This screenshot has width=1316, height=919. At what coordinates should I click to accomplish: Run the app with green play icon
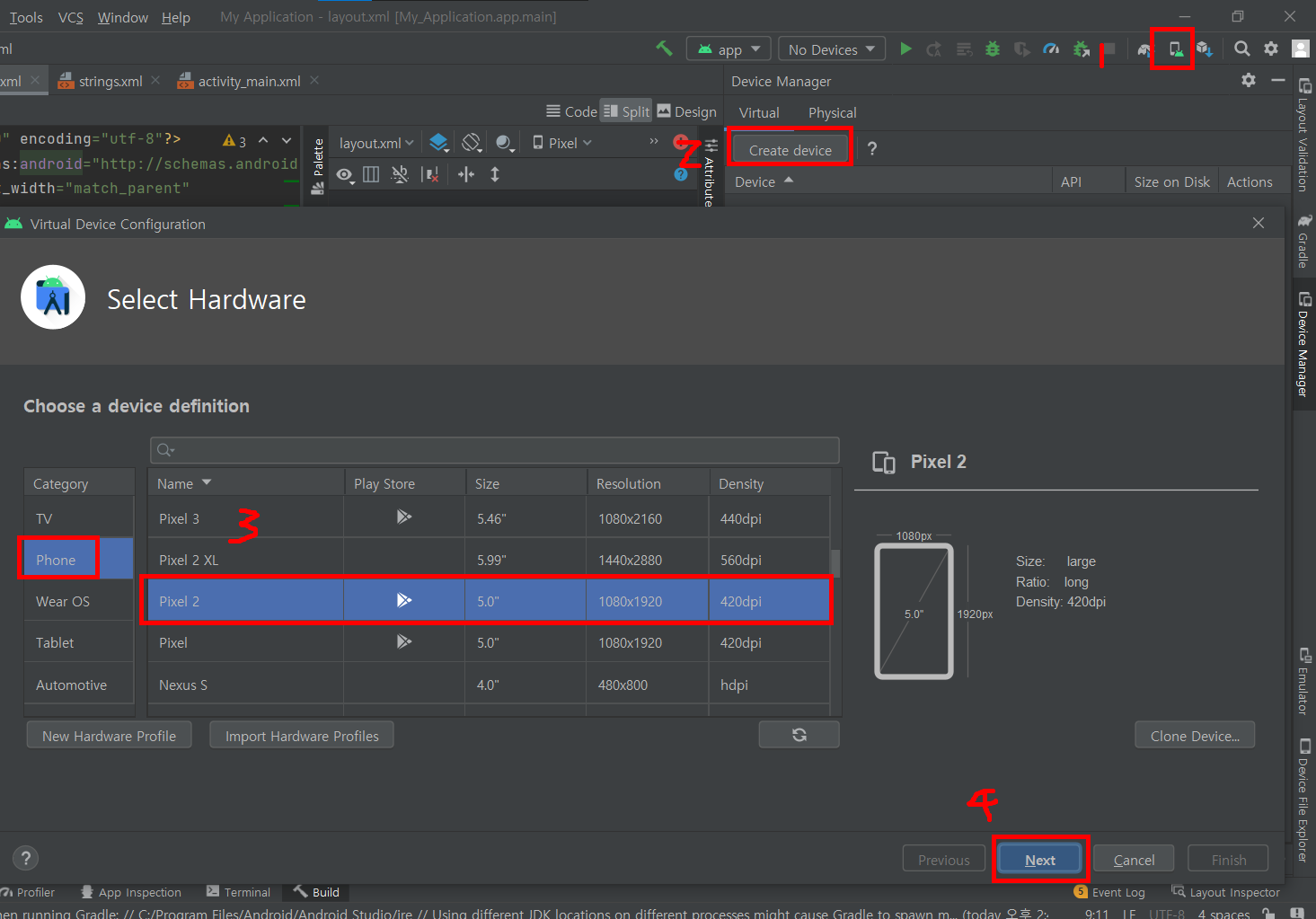(x=905, y=49)
